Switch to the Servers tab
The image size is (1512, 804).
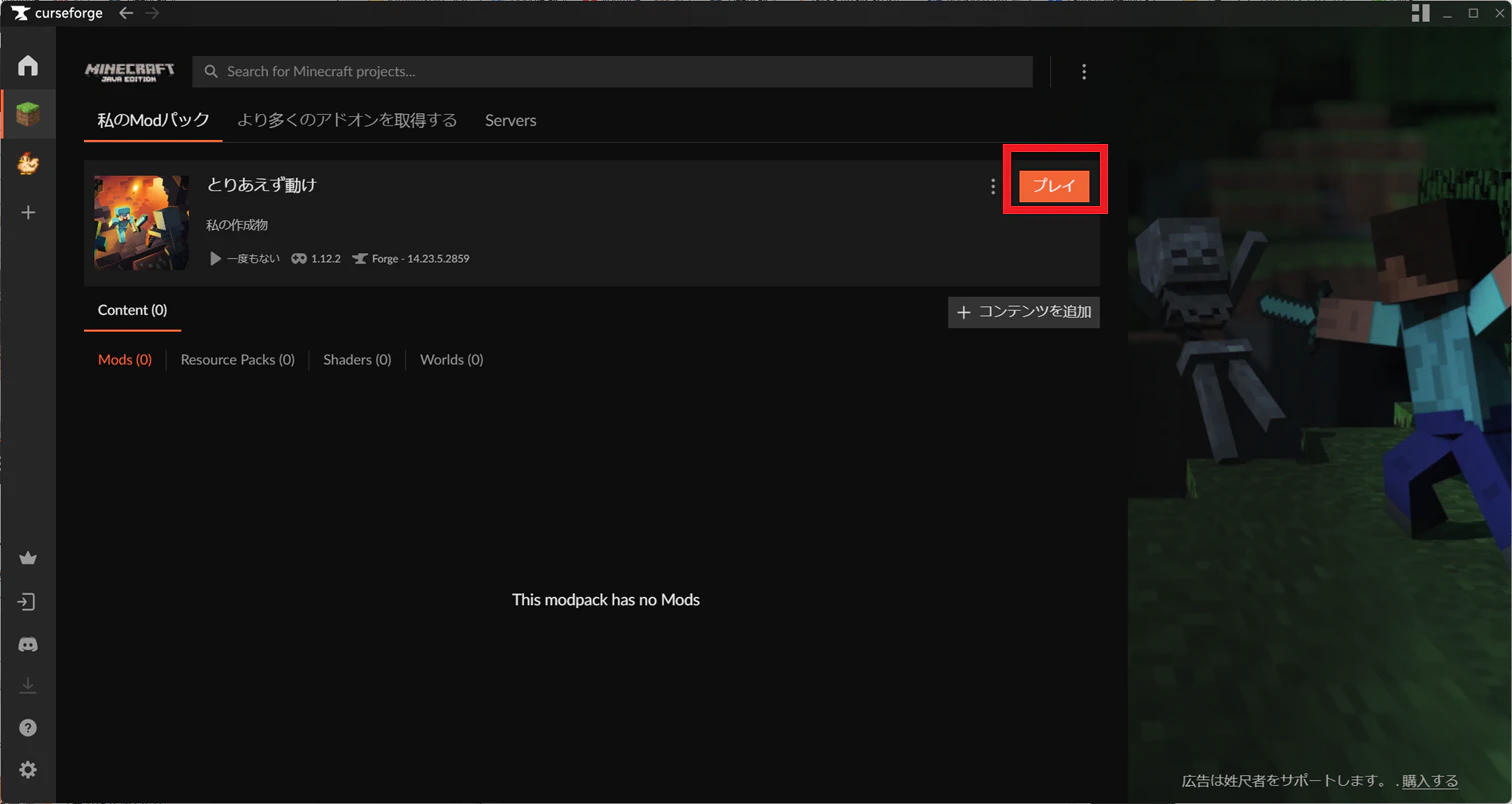(x=511, y=120)
